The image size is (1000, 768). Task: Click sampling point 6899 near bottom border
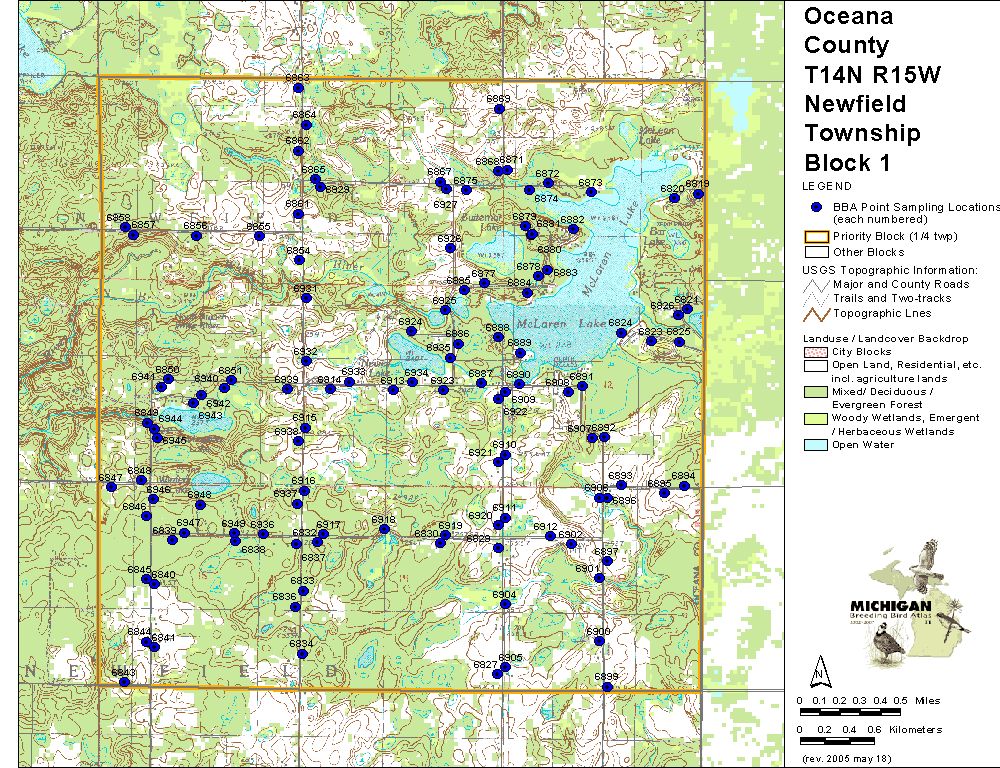click(x=606, y=687)
